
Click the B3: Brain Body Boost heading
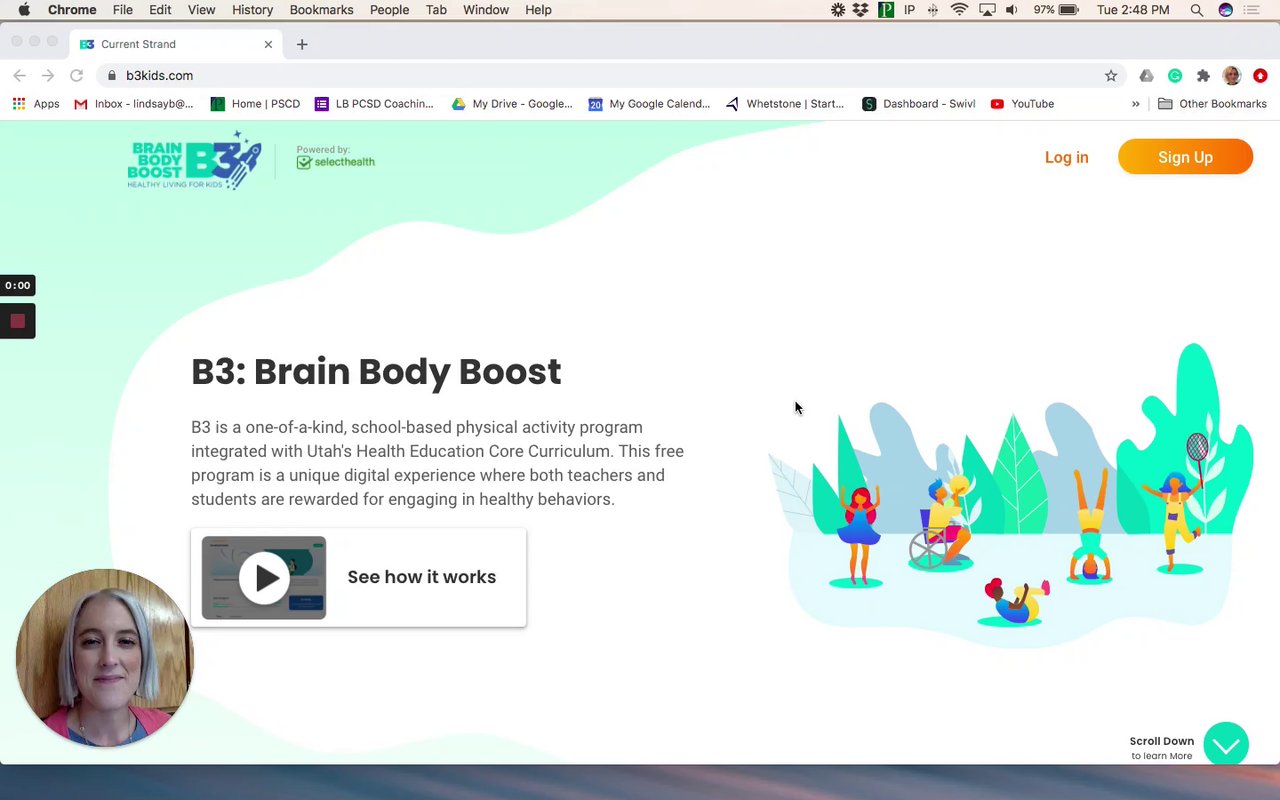pos(376,371)
